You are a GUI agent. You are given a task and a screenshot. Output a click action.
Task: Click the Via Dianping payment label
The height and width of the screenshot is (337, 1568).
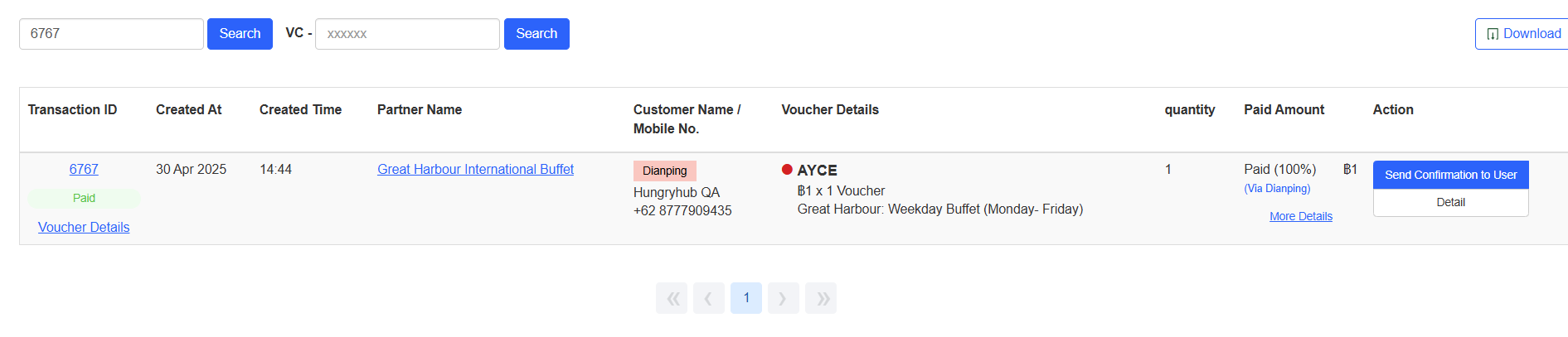(x=1277, y=189)
